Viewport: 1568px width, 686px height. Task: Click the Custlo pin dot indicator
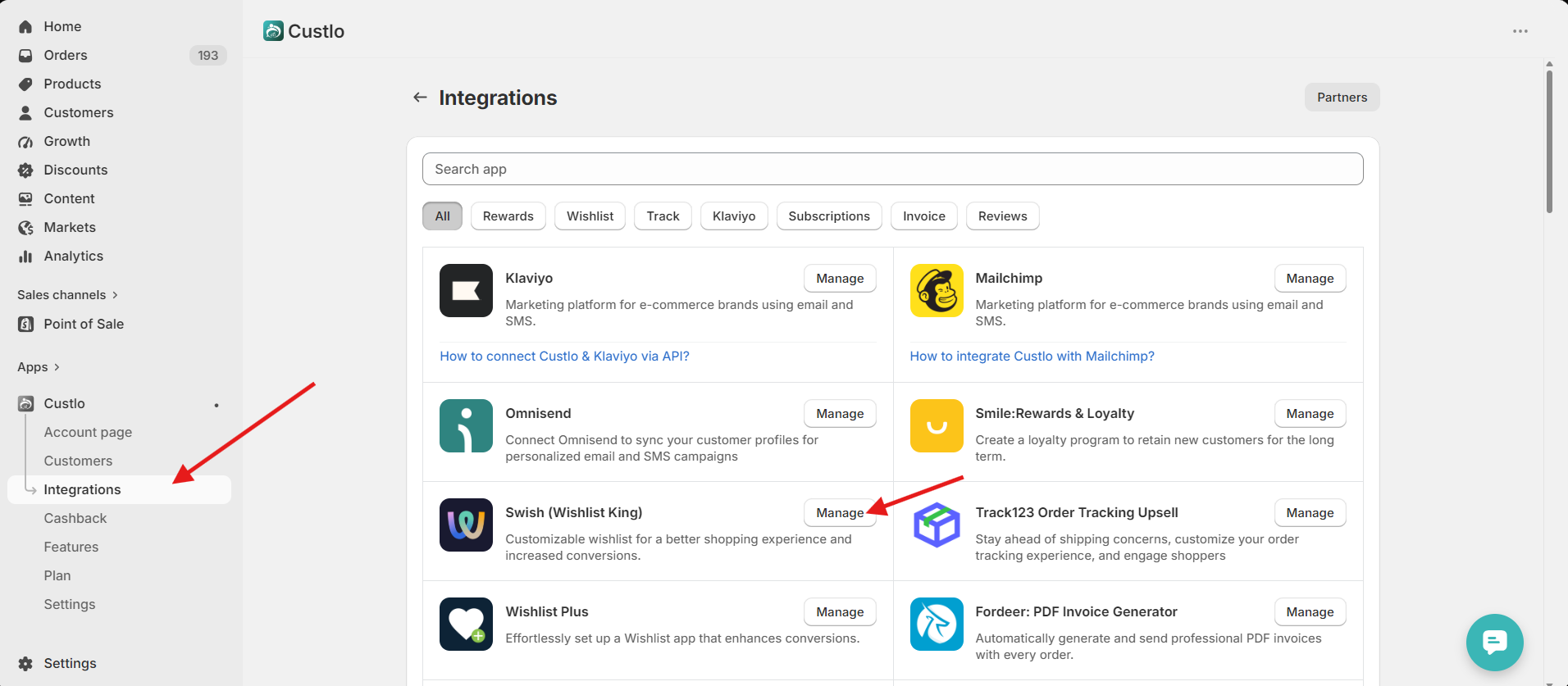click(x=217, y=405)
